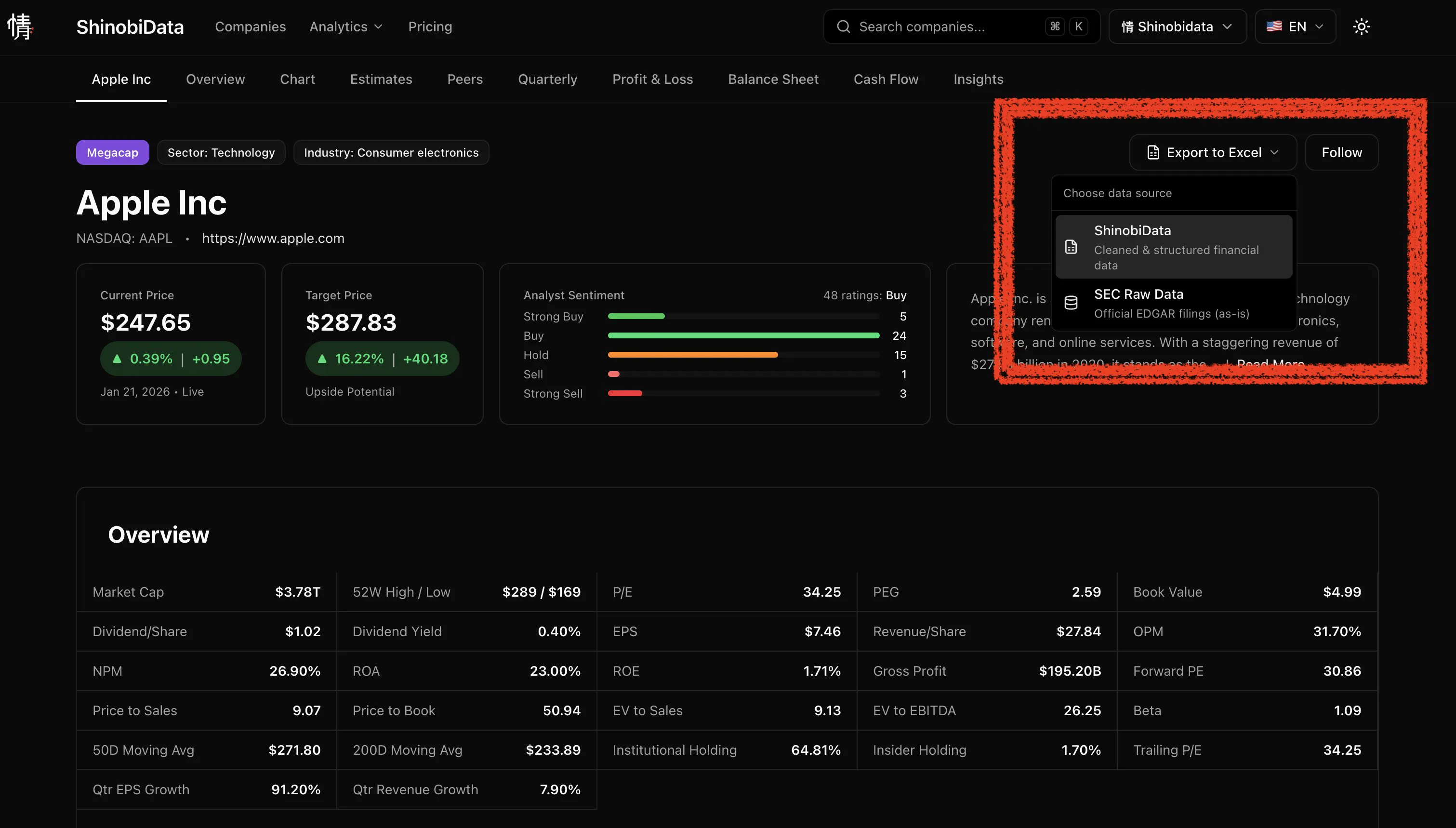This screenshot has width=1456, height=828.
Task: Toggle the light/dark theme sun icon
Action: tap(1361, 27)
